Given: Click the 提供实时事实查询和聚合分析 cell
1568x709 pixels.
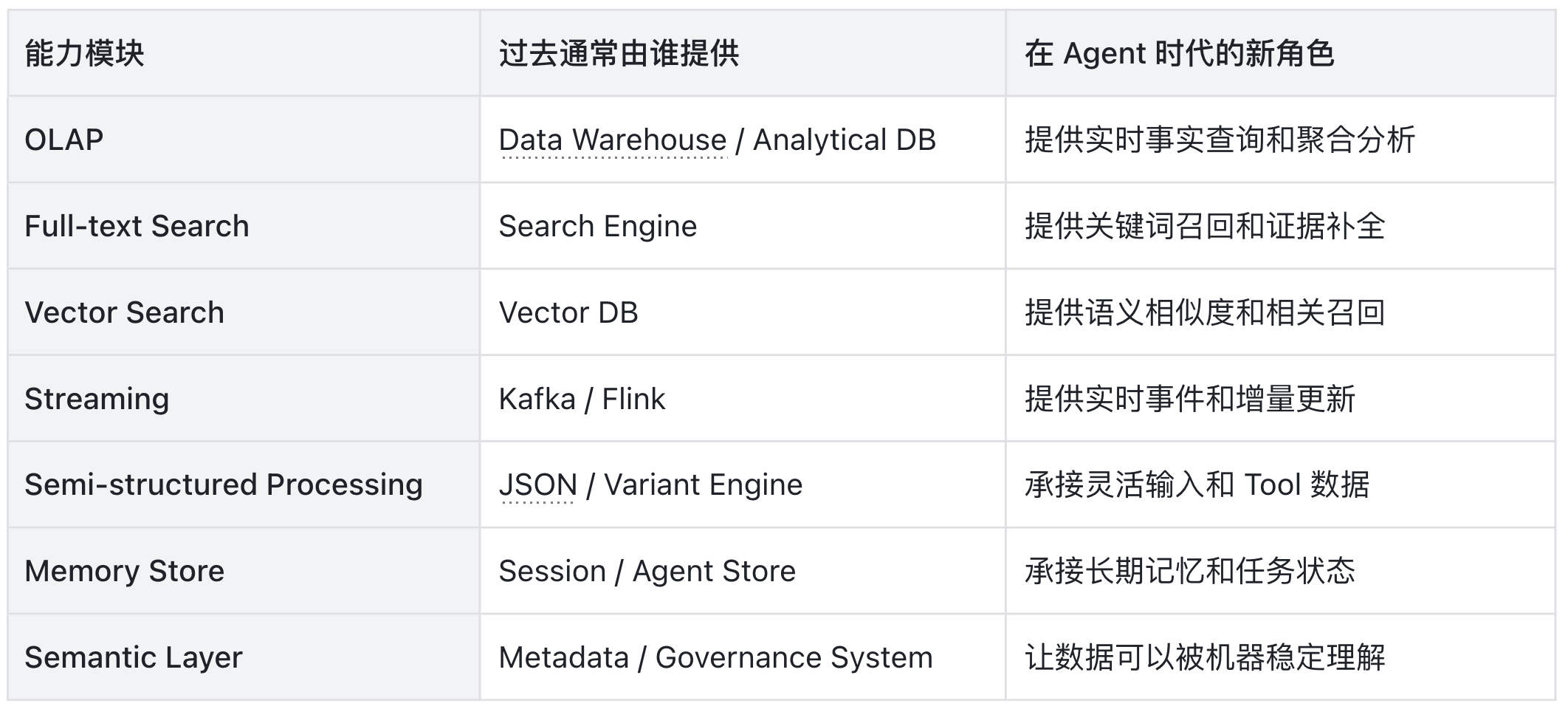Looking at the screenshot, I should [1281, 140].
